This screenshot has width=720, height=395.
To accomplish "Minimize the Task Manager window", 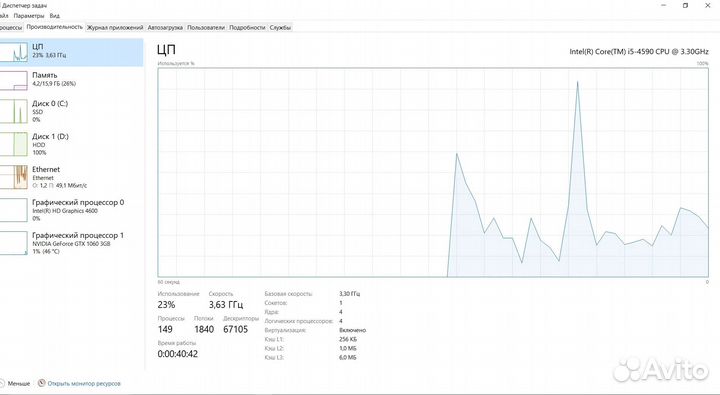I will coord(664,6).
